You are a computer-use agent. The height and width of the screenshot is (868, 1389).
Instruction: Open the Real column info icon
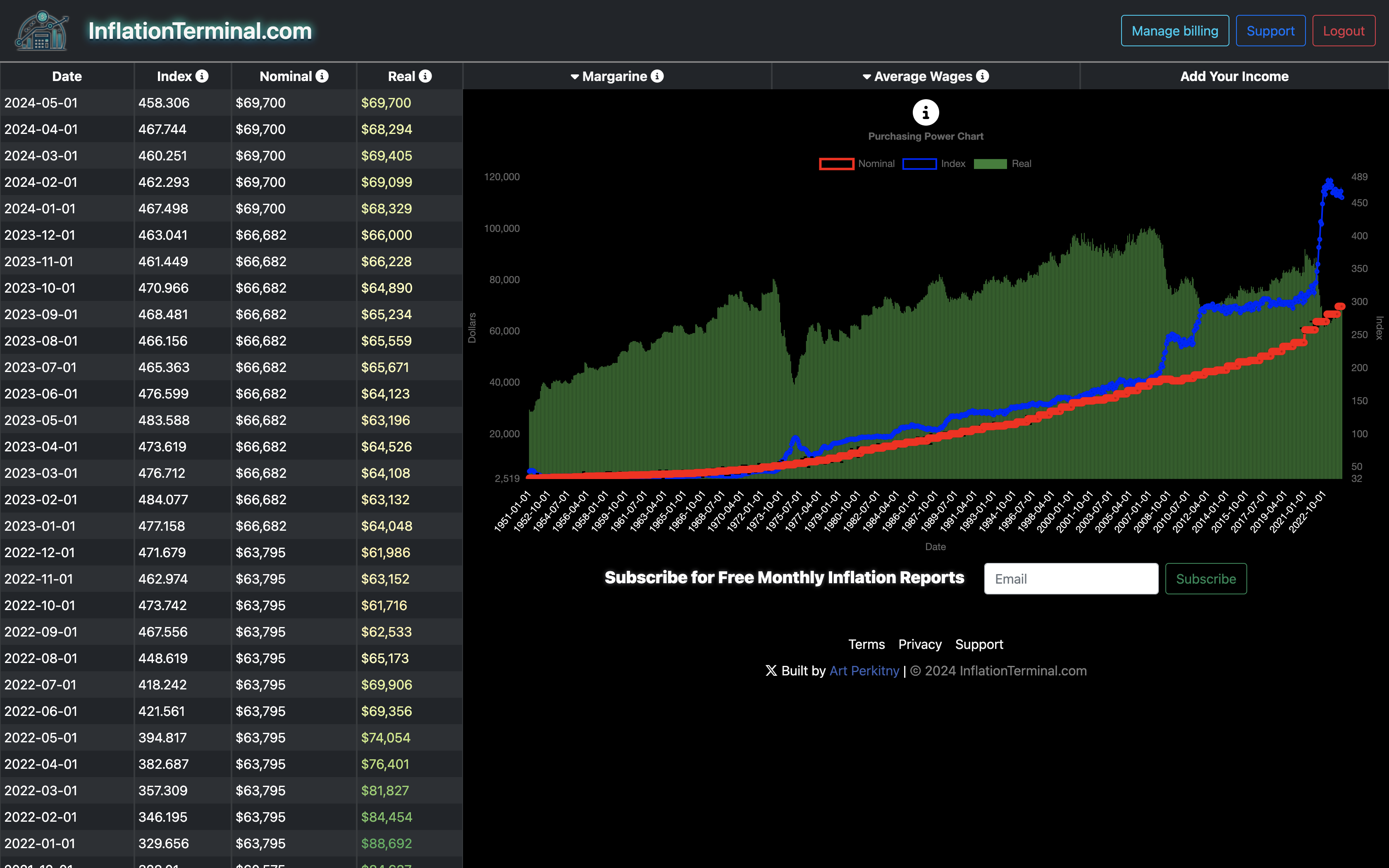425,76
